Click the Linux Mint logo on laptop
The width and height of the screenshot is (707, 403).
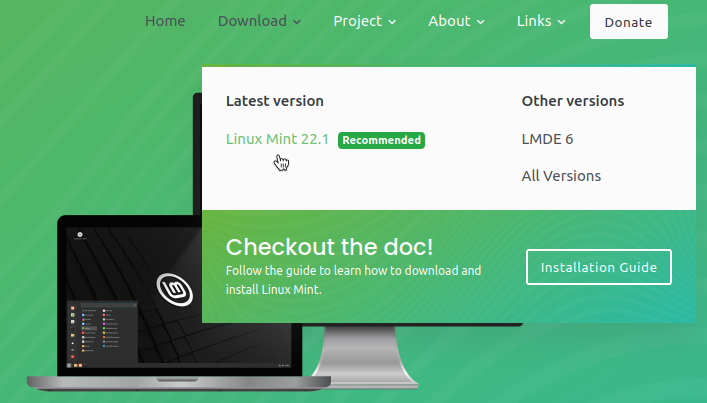(175, 289)
